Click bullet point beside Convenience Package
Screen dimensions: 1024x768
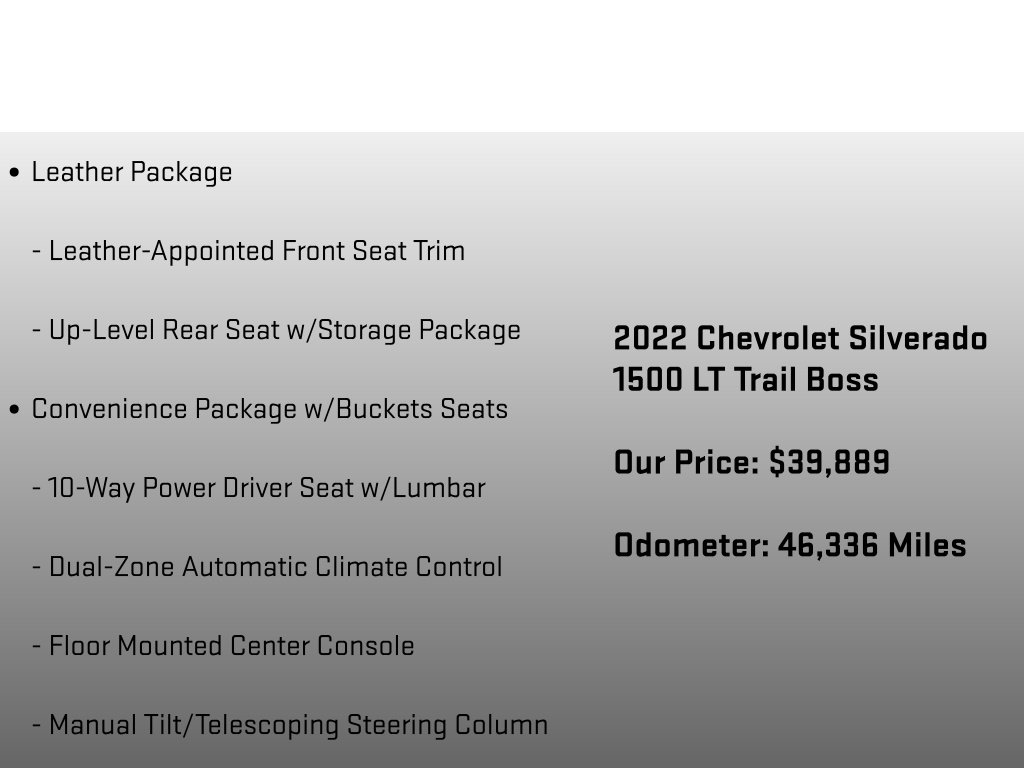(14, 410)
